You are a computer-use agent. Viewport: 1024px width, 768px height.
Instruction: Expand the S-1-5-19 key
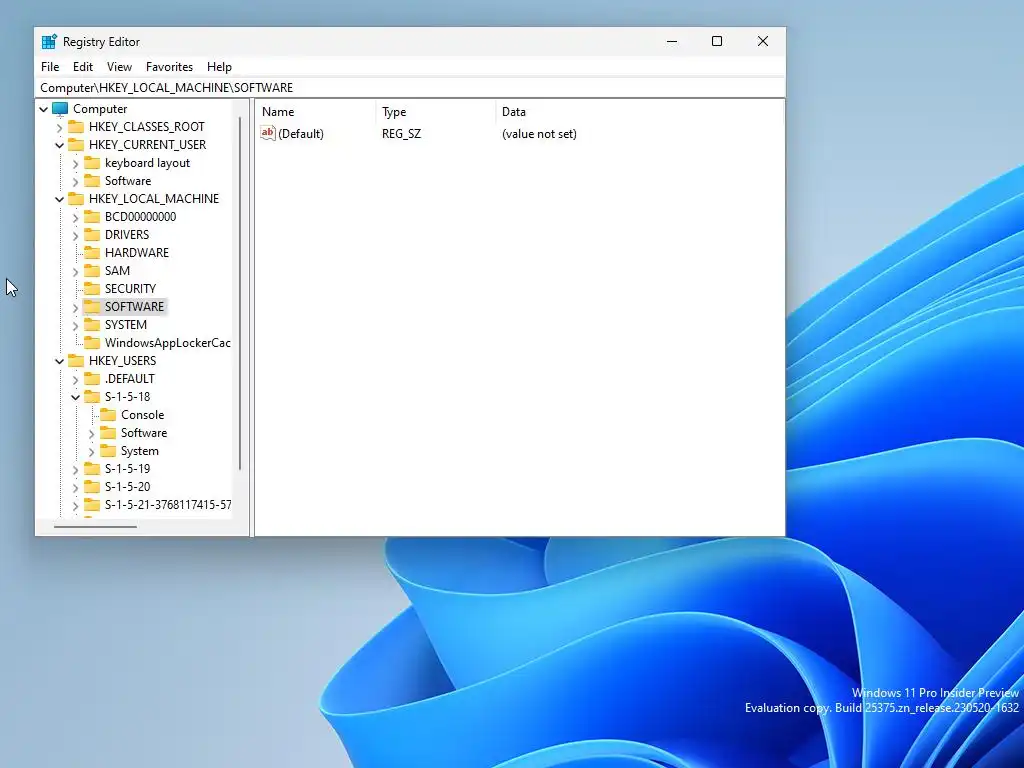click(75, 470)
